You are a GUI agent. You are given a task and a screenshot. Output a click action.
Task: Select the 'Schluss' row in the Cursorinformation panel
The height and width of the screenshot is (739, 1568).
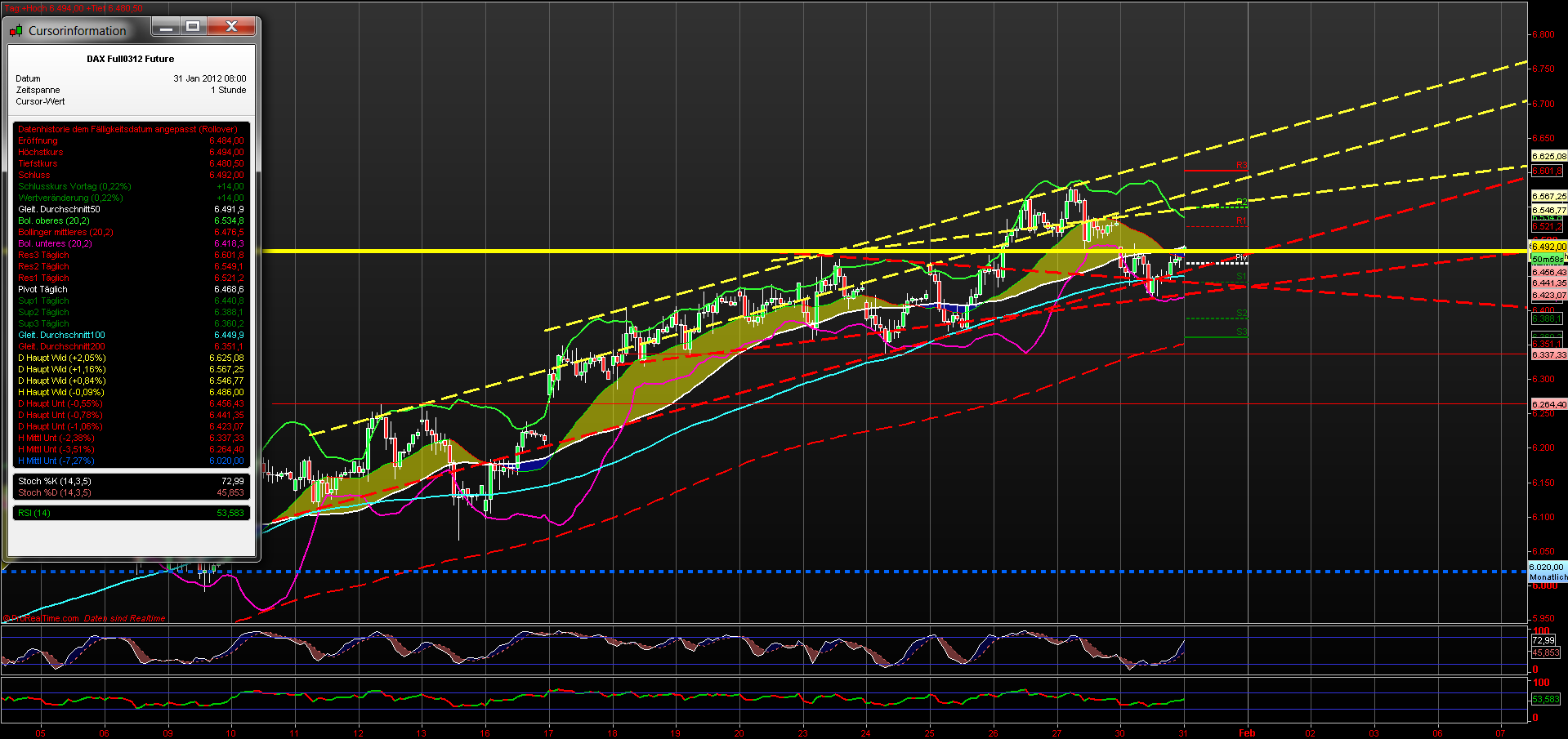coord(34,175)
